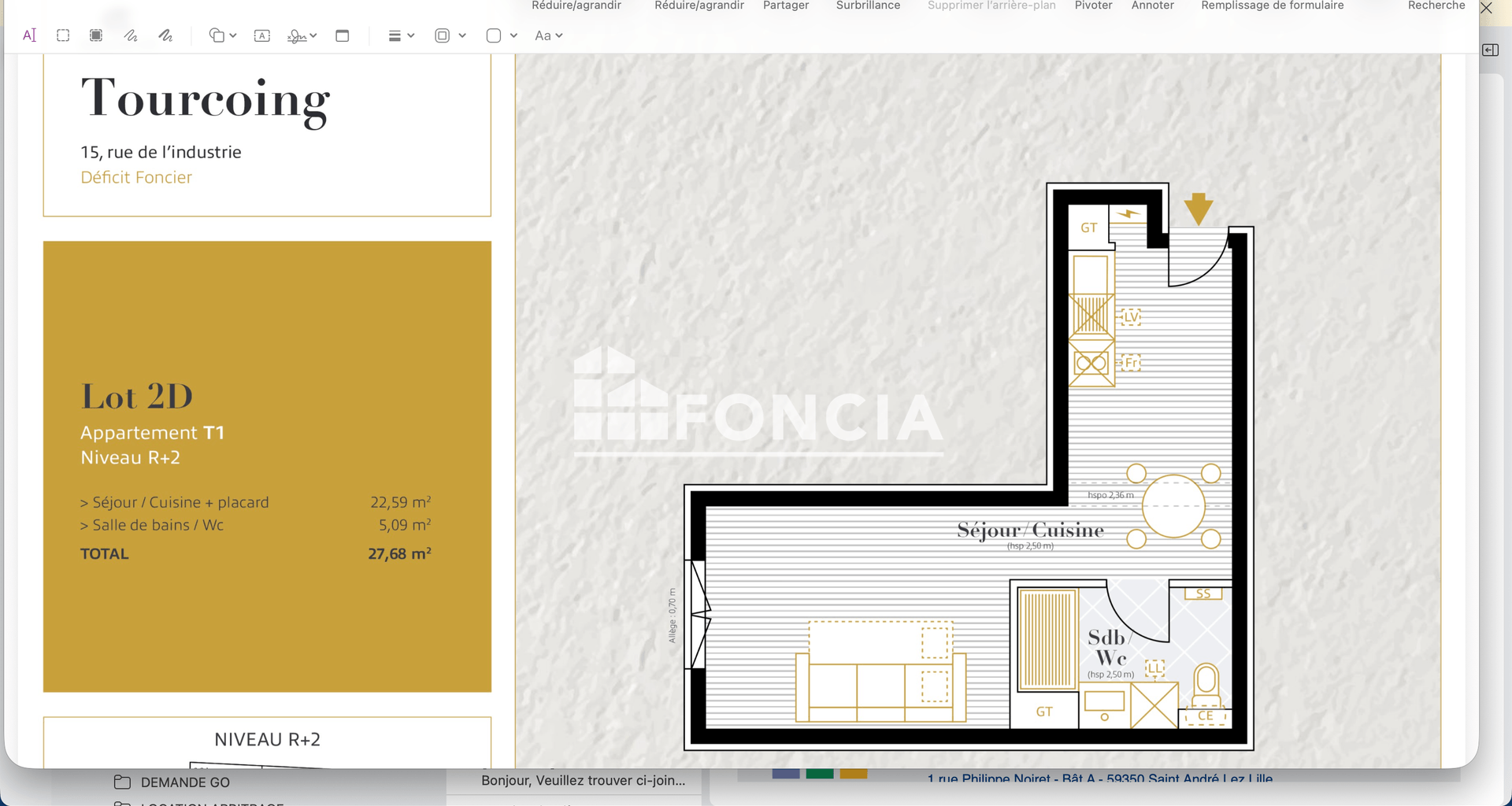
Task: Click Remplissage de formulaire in toolbar
Action: click(1273, 6)
